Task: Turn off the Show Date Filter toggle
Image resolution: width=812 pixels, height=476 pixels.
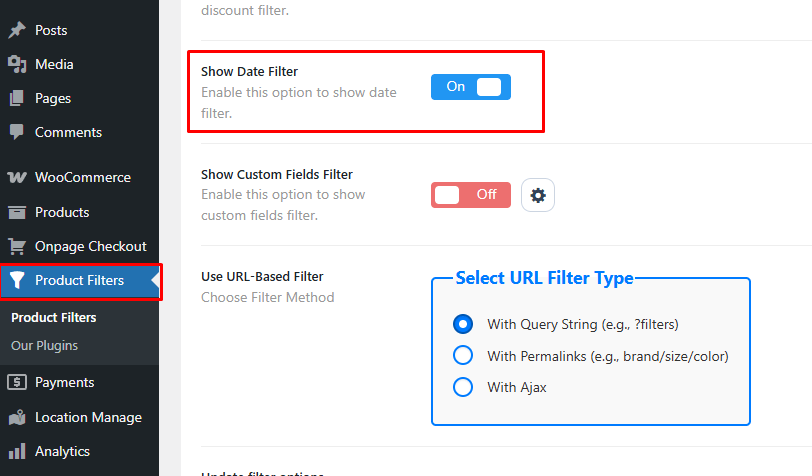Action: (471, 87)
